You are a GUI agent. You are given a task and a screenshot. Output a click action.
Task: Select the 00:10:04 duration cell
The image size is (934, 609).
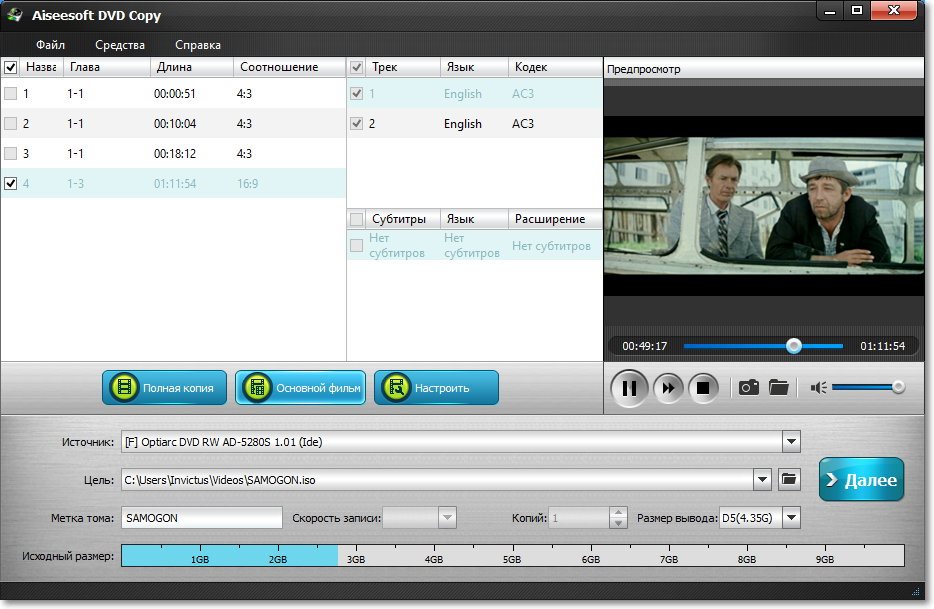(175, 123)
